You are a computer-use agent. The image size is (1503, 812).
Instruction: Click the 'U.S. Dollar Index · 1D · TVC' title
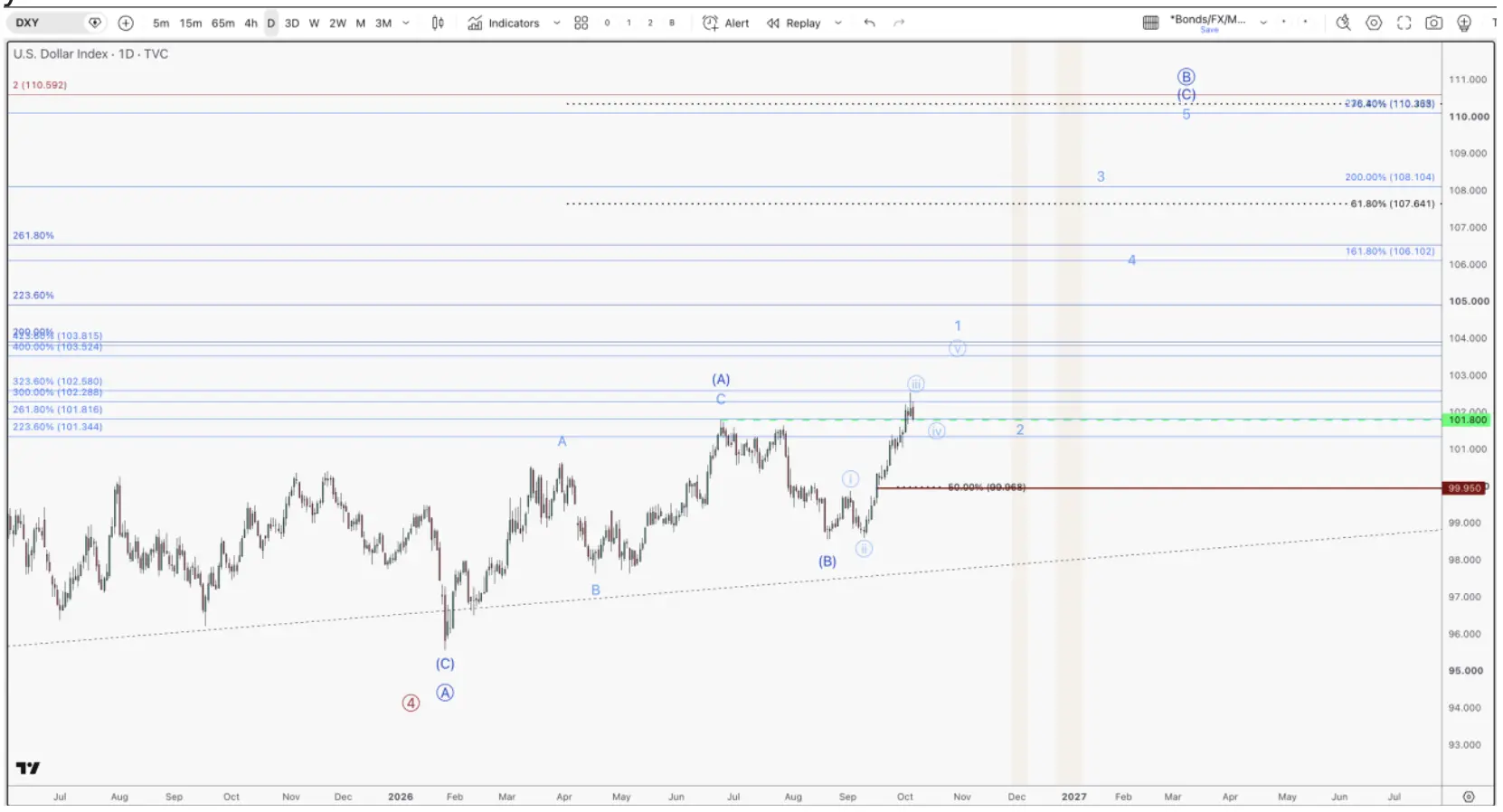(x=90, y=54)
